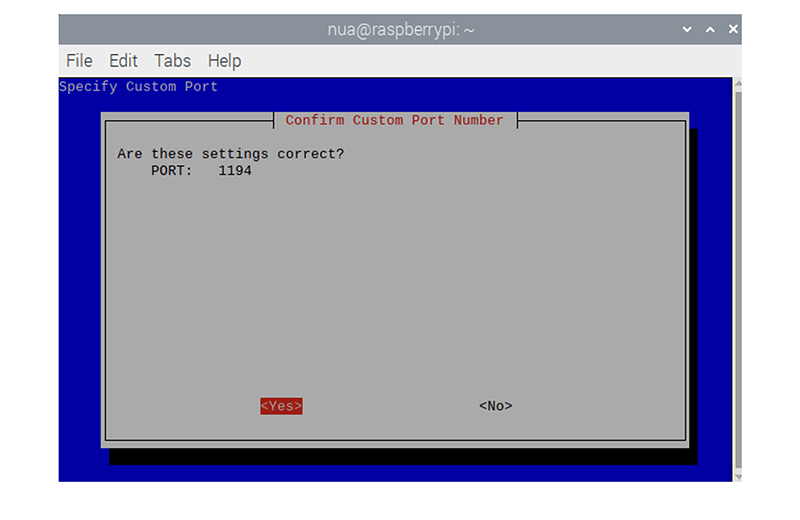Close the terminal window
This screenshot has height=520, width=800.
pyautogui.click(x=733, y=30)
